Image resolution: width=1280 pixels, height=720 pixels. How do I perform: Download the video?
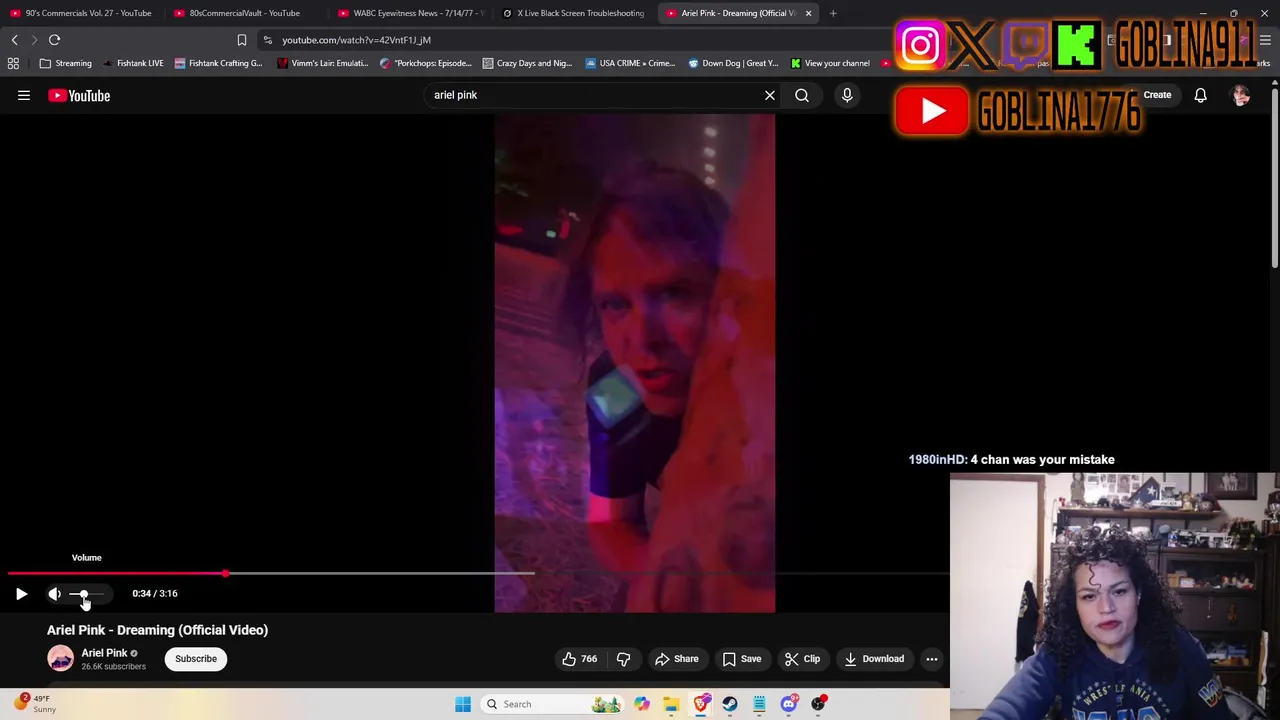(x=874, y=659)
